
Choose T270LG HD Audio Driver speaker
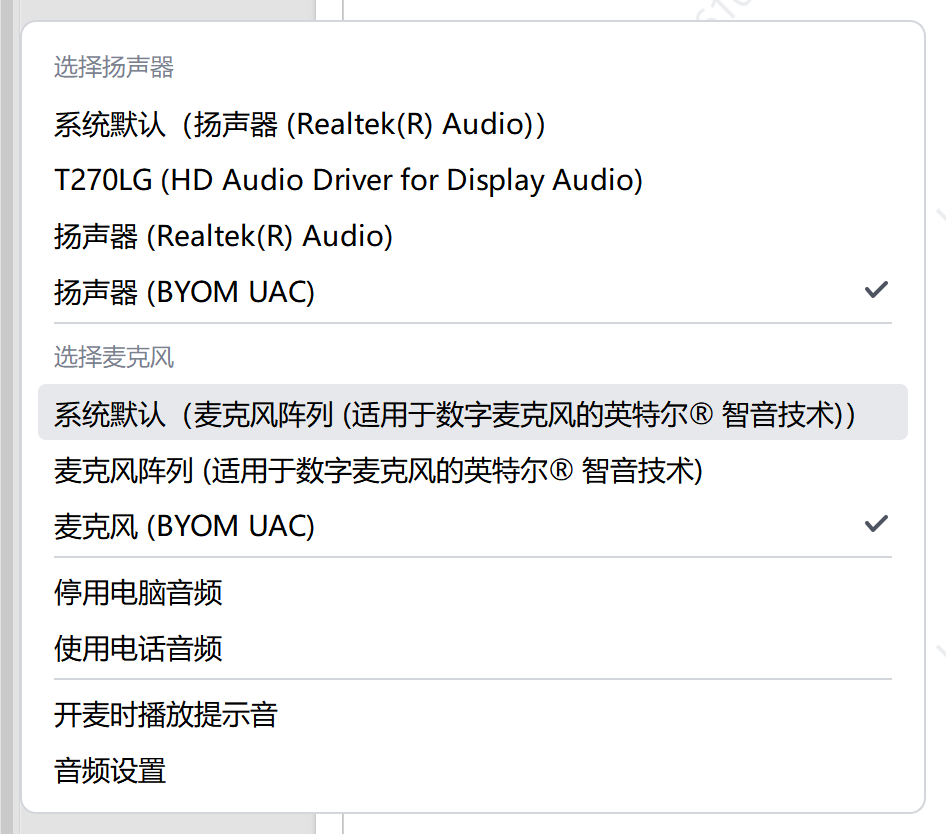point(348,181)
